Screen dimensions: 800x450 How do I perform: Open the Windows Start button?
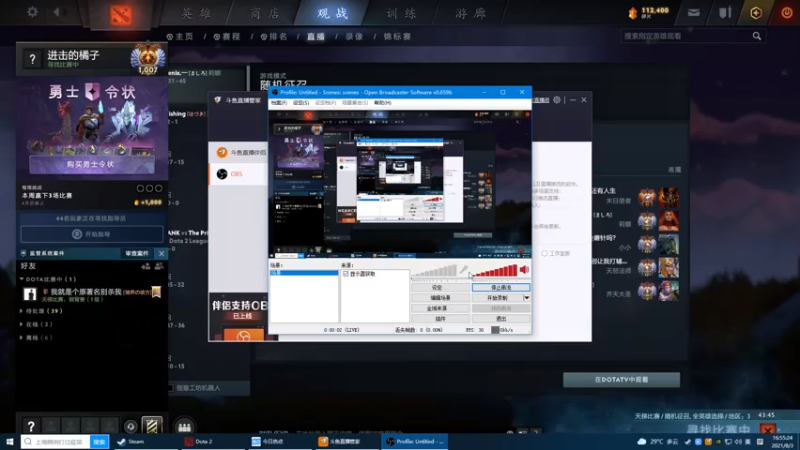click(10, 441)
